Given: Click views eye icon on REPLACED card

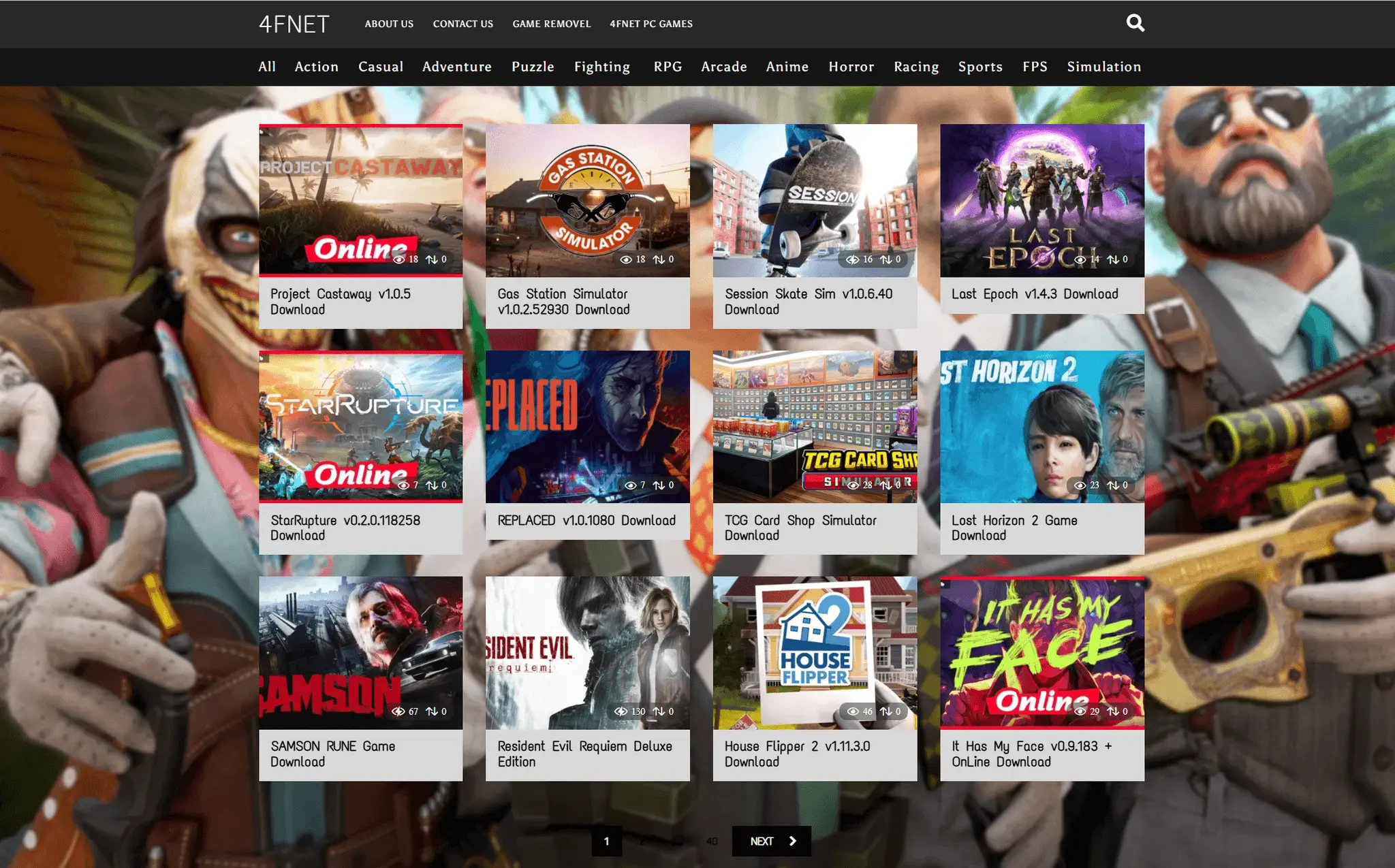Looking at the screenshot, I should coord(631,485).
